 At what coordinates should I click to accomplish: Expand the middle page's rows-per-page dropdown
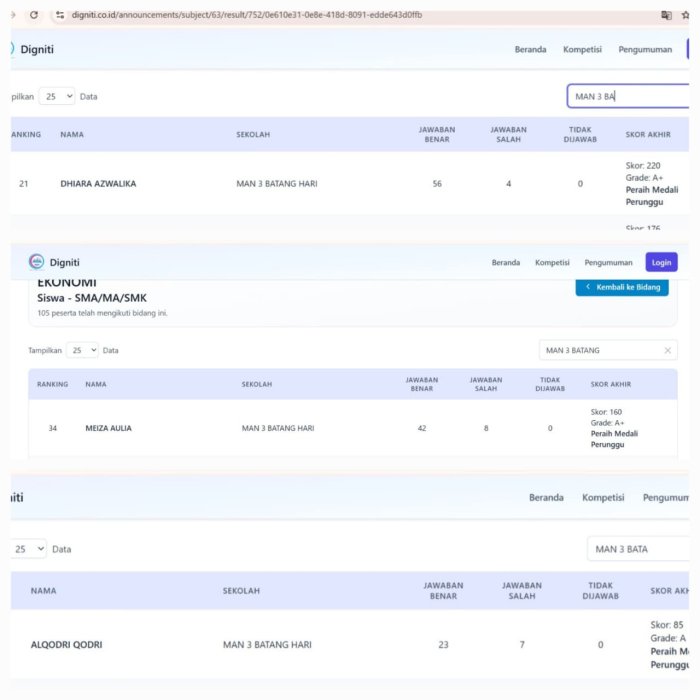point(82,350)
